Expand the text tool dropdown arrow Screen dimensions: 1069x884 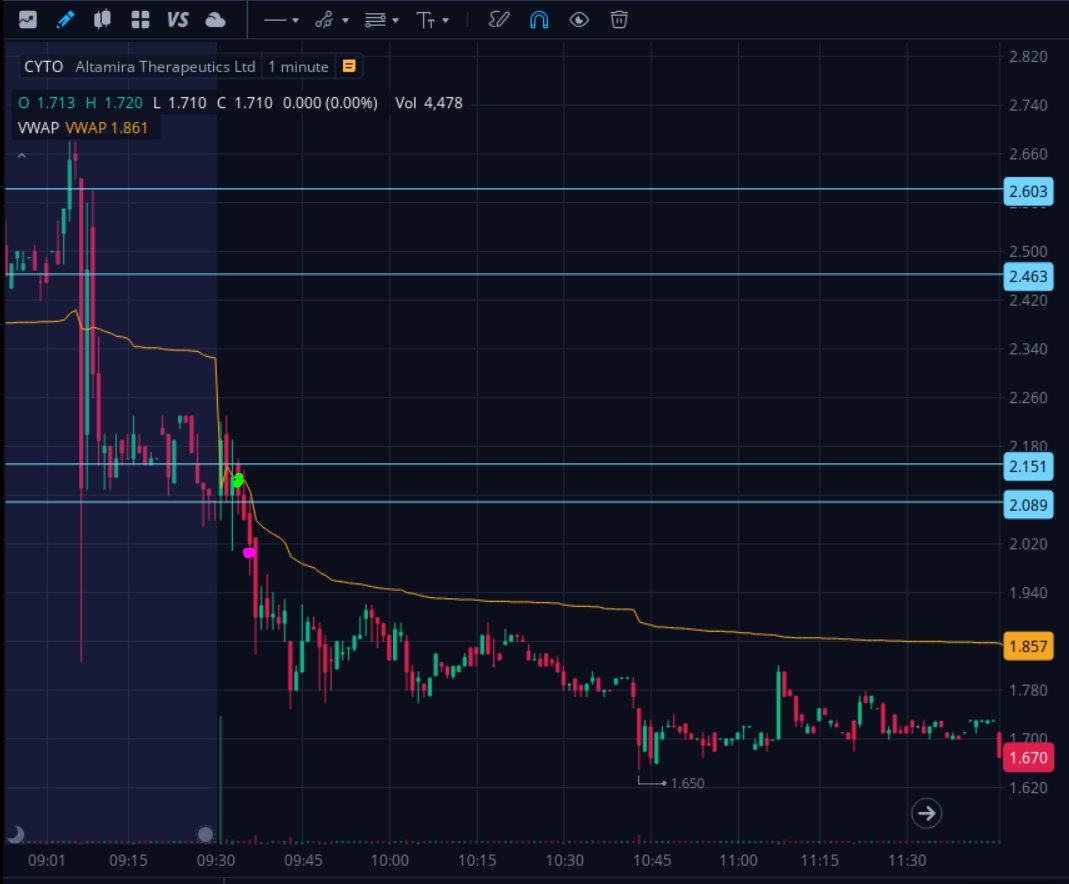(x=446, y=20)
